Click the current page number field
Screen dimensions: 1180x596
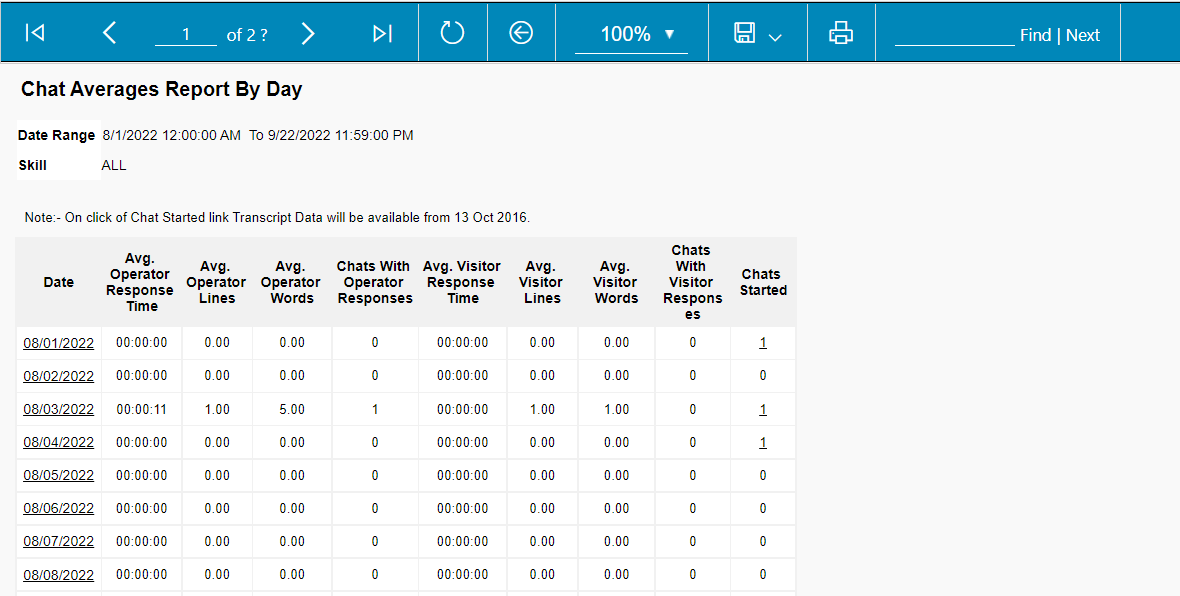click(186, 35)
